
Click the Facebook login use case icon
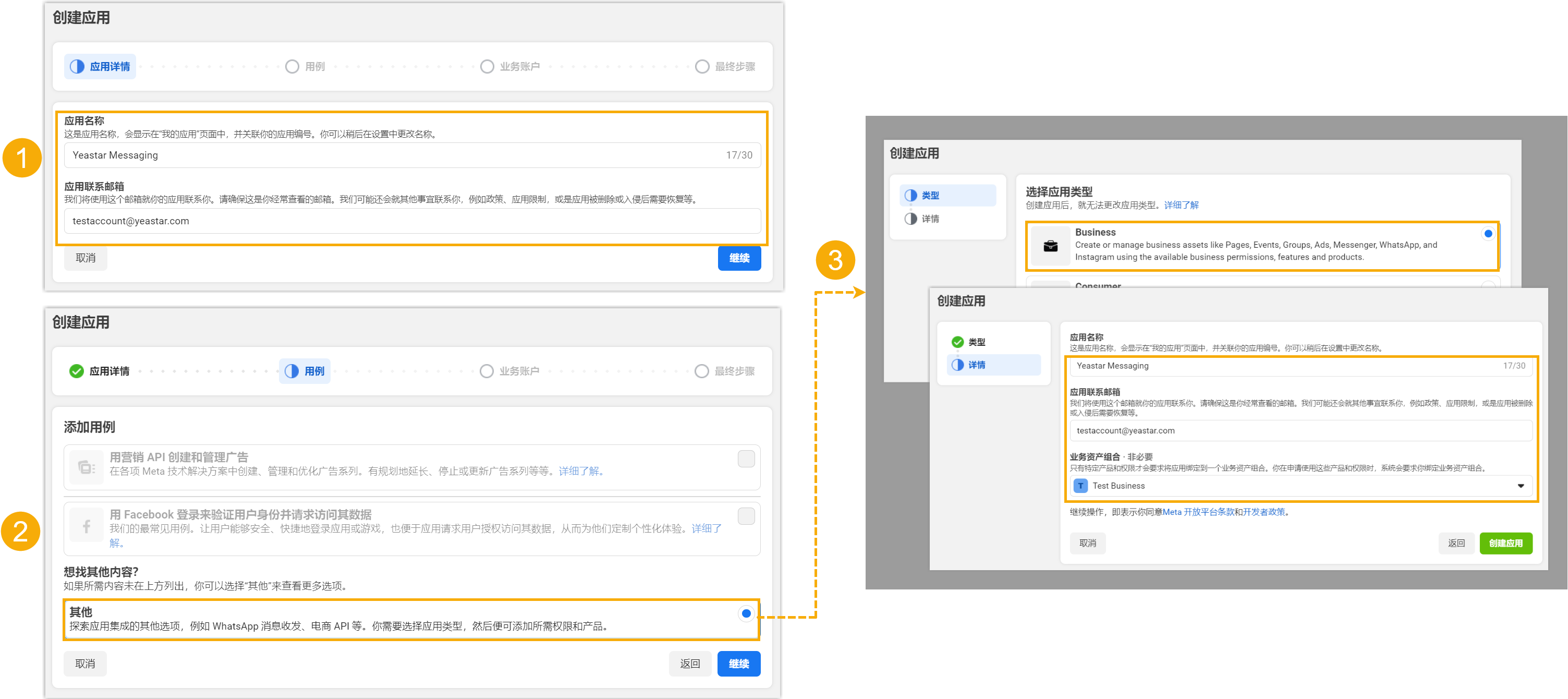[86, 526]
